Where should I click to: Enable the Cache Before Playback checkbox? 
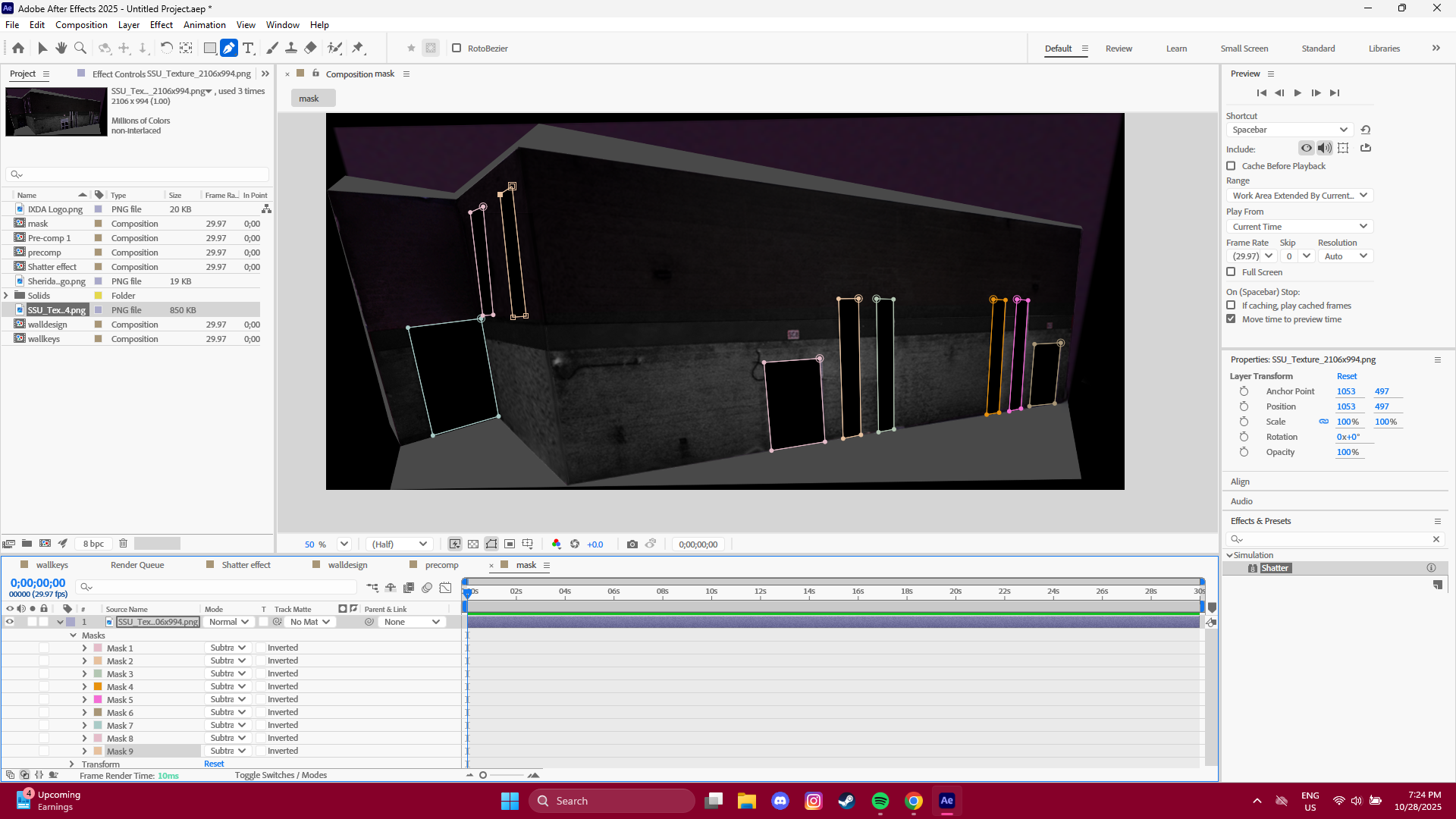[x=1231, y=165]
